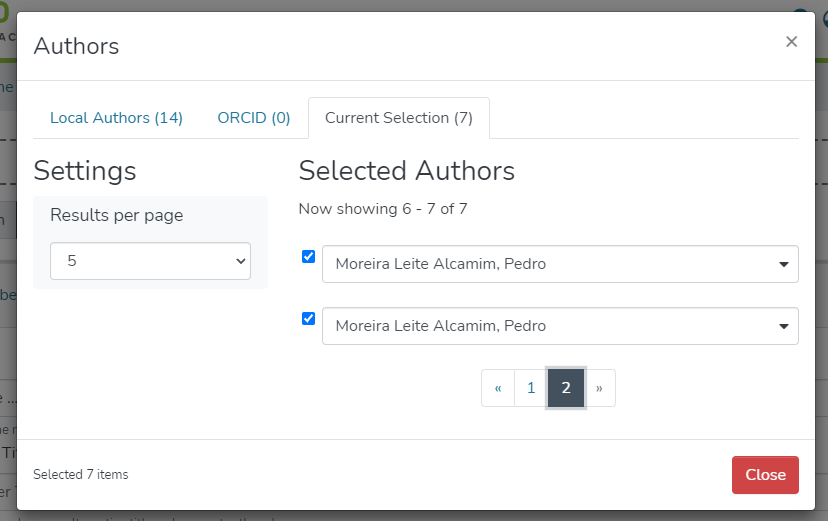
Task: Jump to page 1 of selected authors
Action: coord(531,388)
